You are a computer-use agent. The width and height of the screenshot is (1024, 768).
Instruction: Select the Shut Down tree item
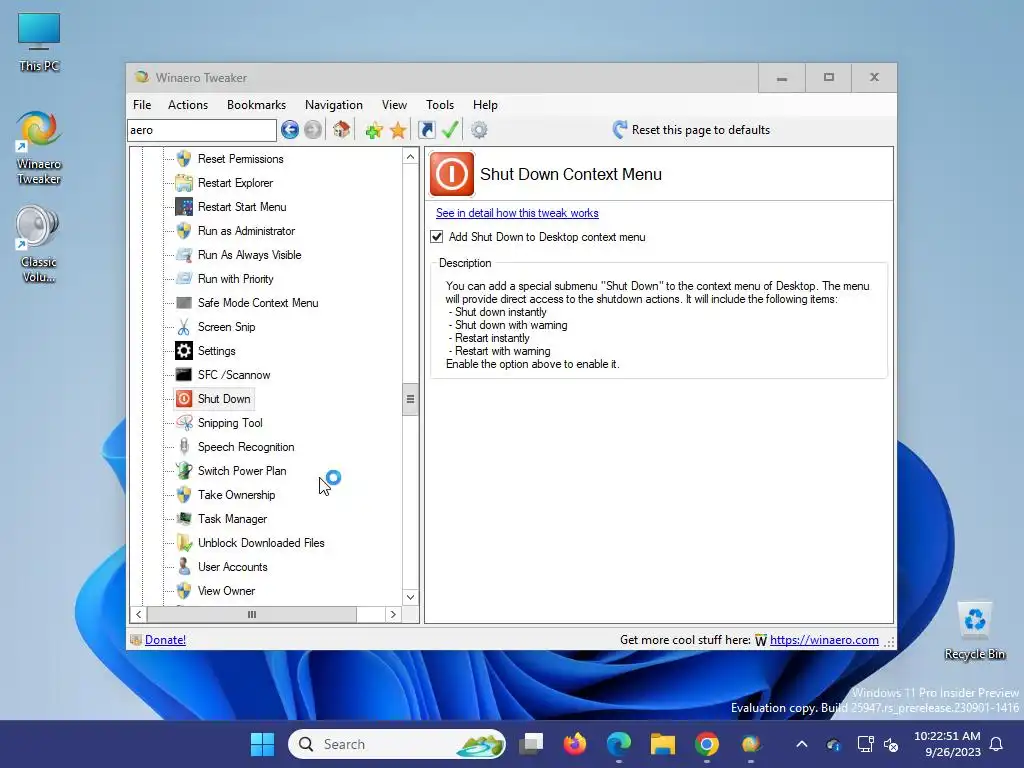coord(214,399)
